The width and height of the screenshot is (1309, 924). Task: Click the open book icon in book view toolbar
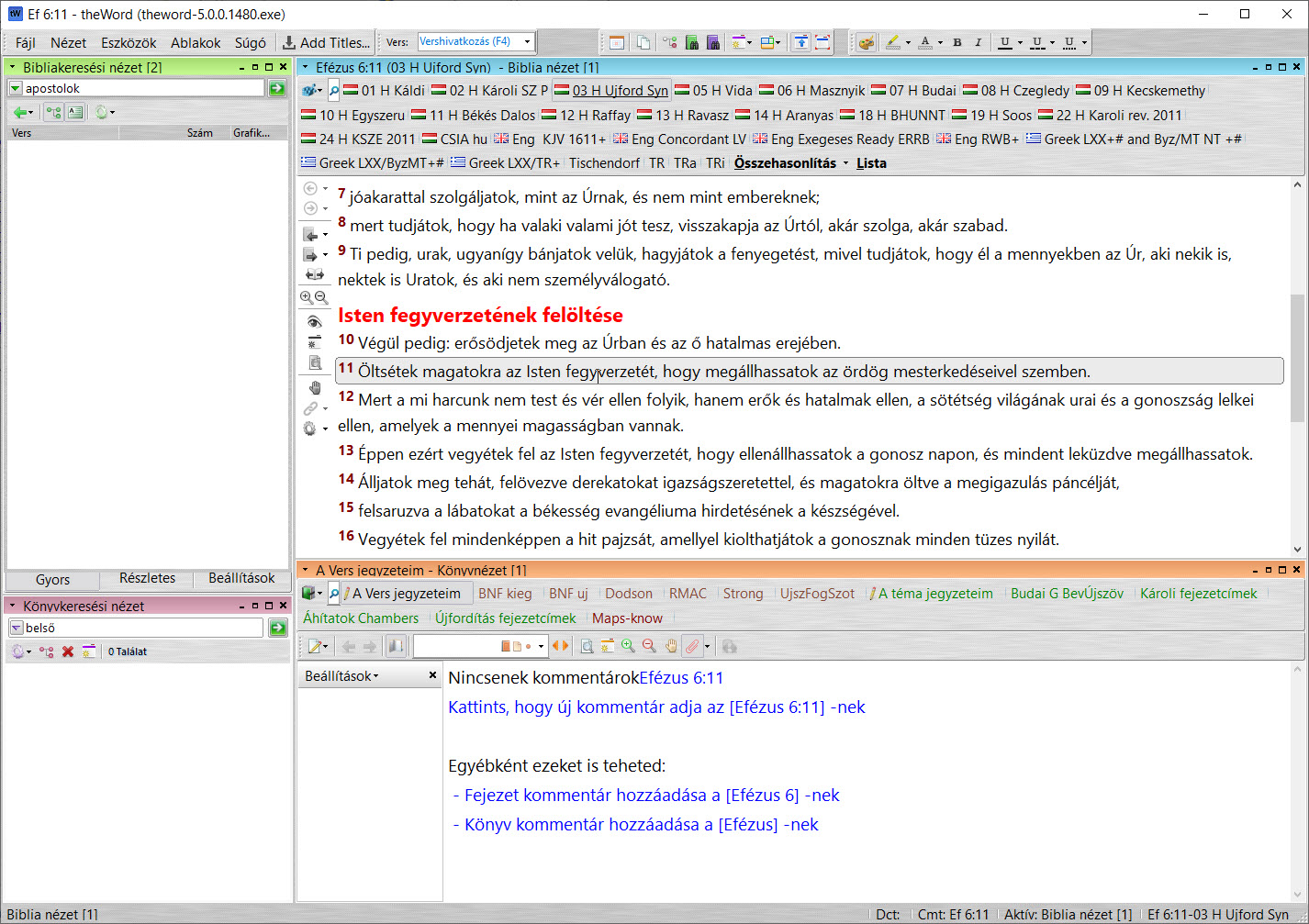point(396,646)
